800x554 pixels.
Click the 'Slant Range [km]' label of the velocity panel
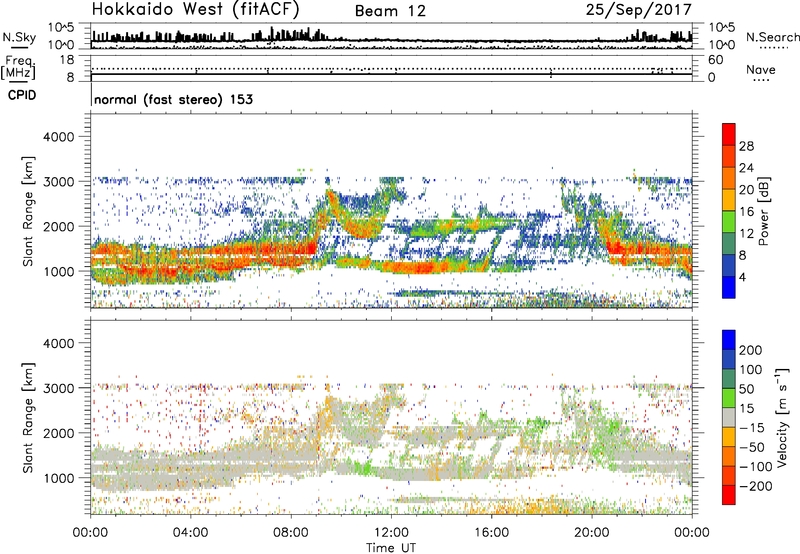click(28, 418)
